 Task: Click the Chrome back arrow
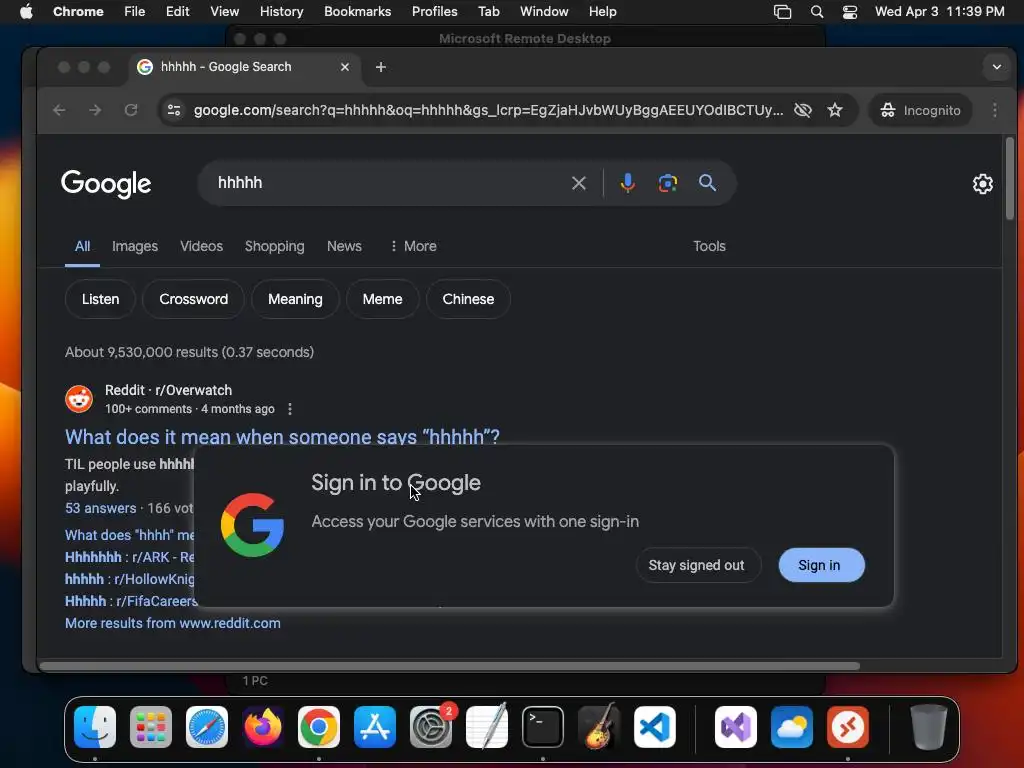click(x=59, y=110)
